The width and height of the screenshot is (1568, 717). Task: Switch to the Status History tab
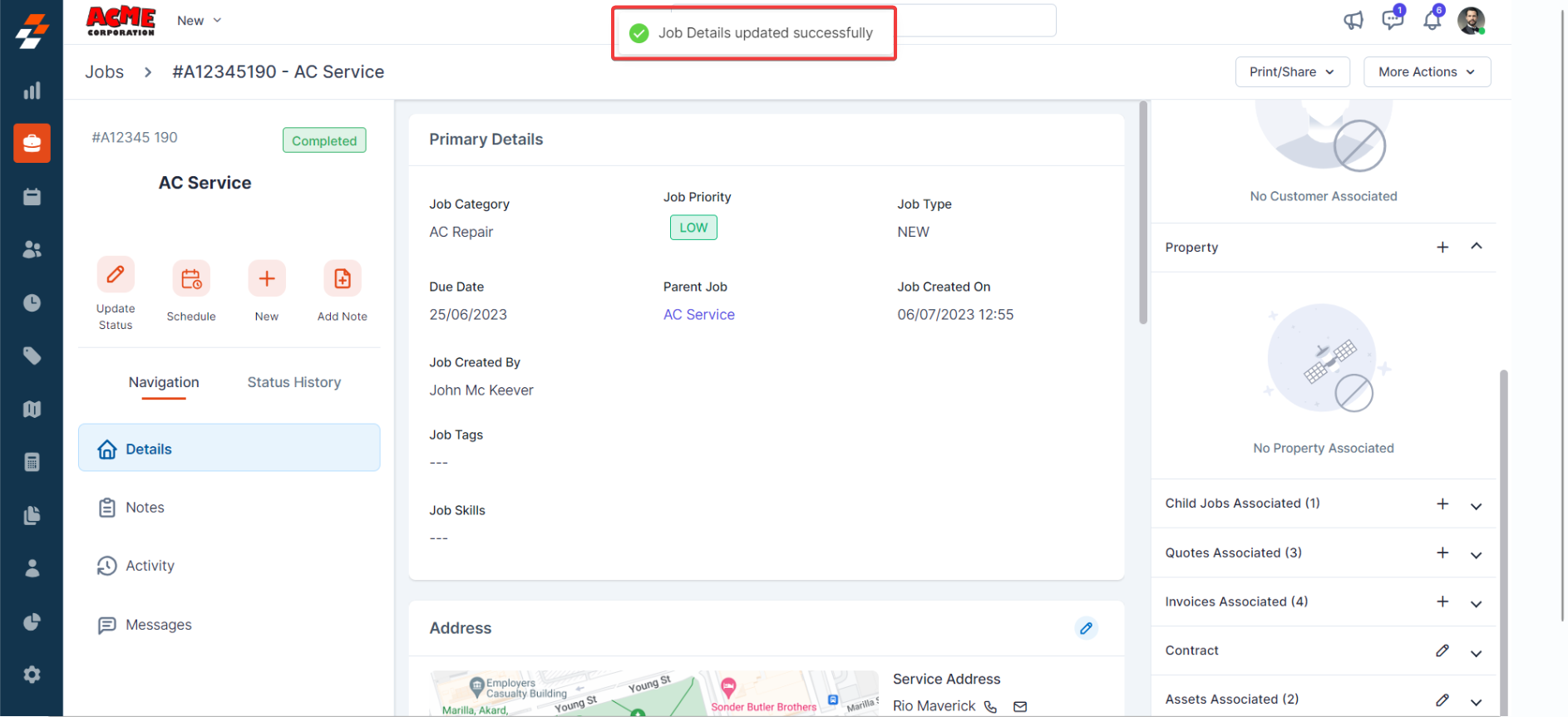(293, 382)
